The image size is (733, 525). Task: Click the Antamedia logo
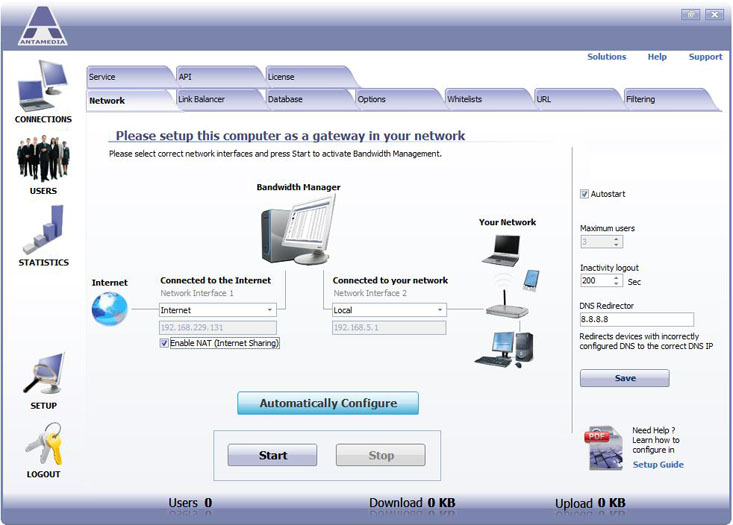(x=43, y=26)
